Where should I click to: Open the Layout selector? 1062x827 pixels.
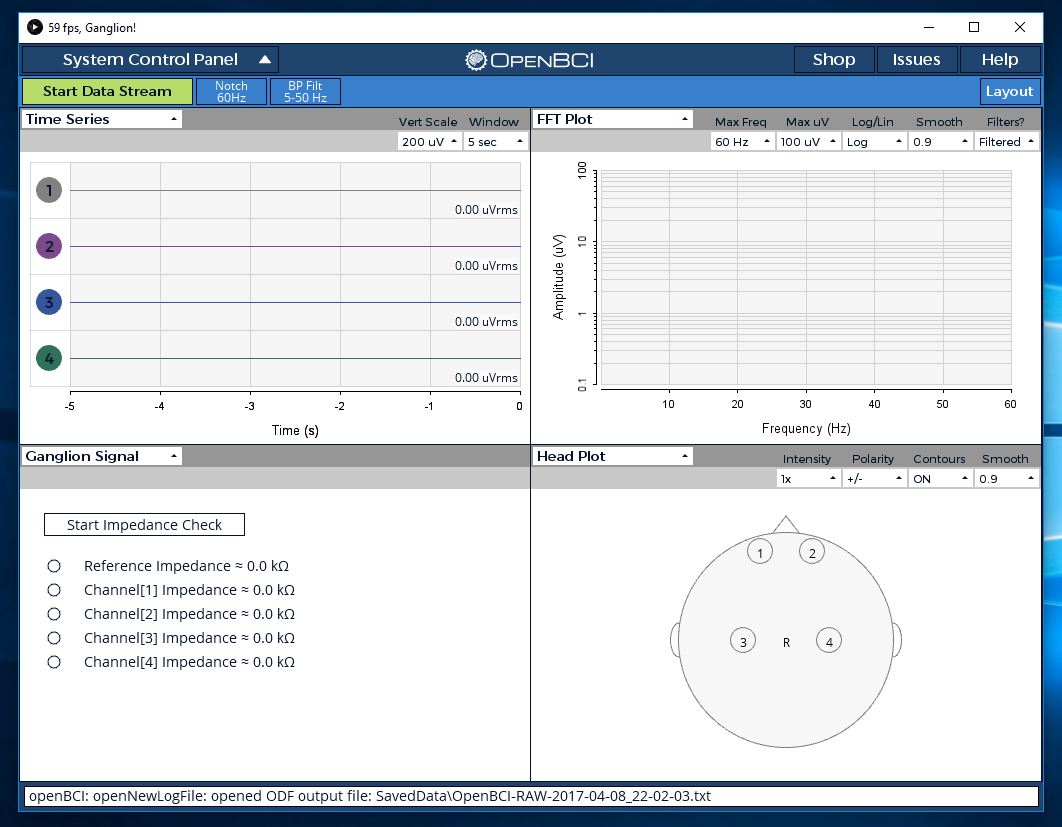1009,91
